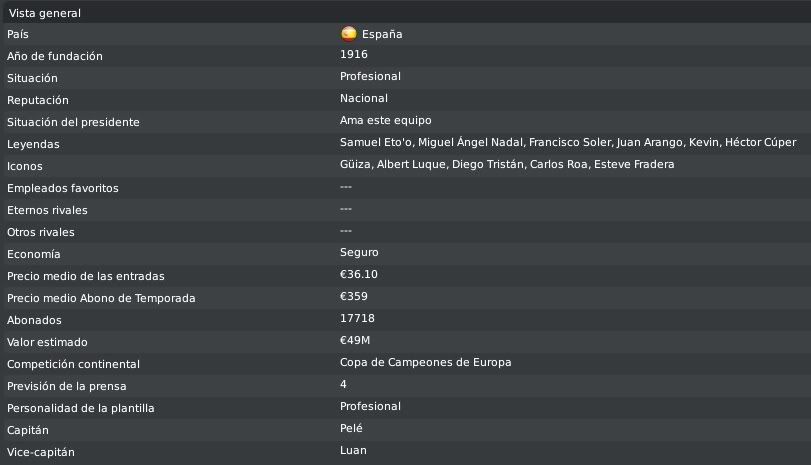Select the Abonados 17718 value
The height and width of the screenshot is (465, 811).
[357, 319]
